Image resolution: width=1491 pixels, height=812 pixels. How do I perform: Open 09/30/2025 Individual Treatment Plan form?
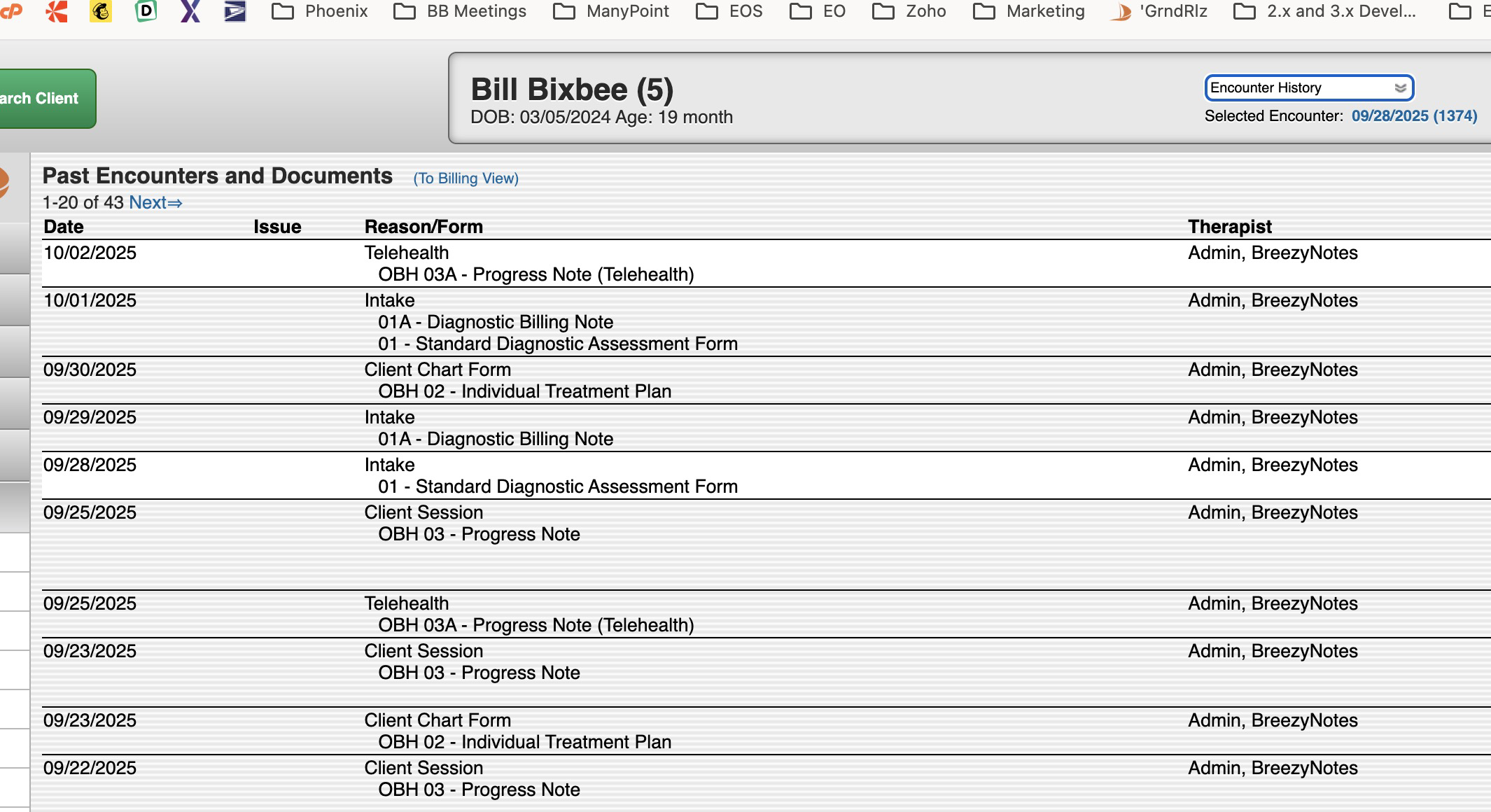pos(524,392)
